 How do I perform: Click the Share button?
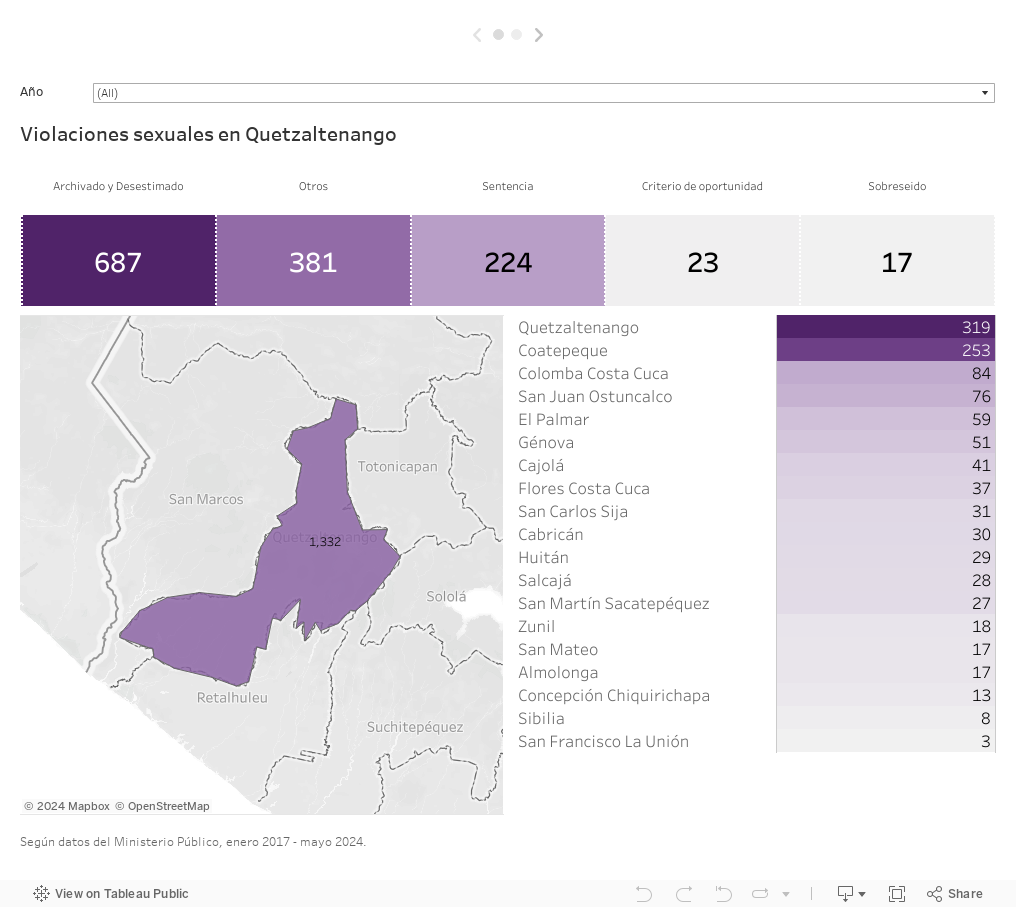[955, 894]
